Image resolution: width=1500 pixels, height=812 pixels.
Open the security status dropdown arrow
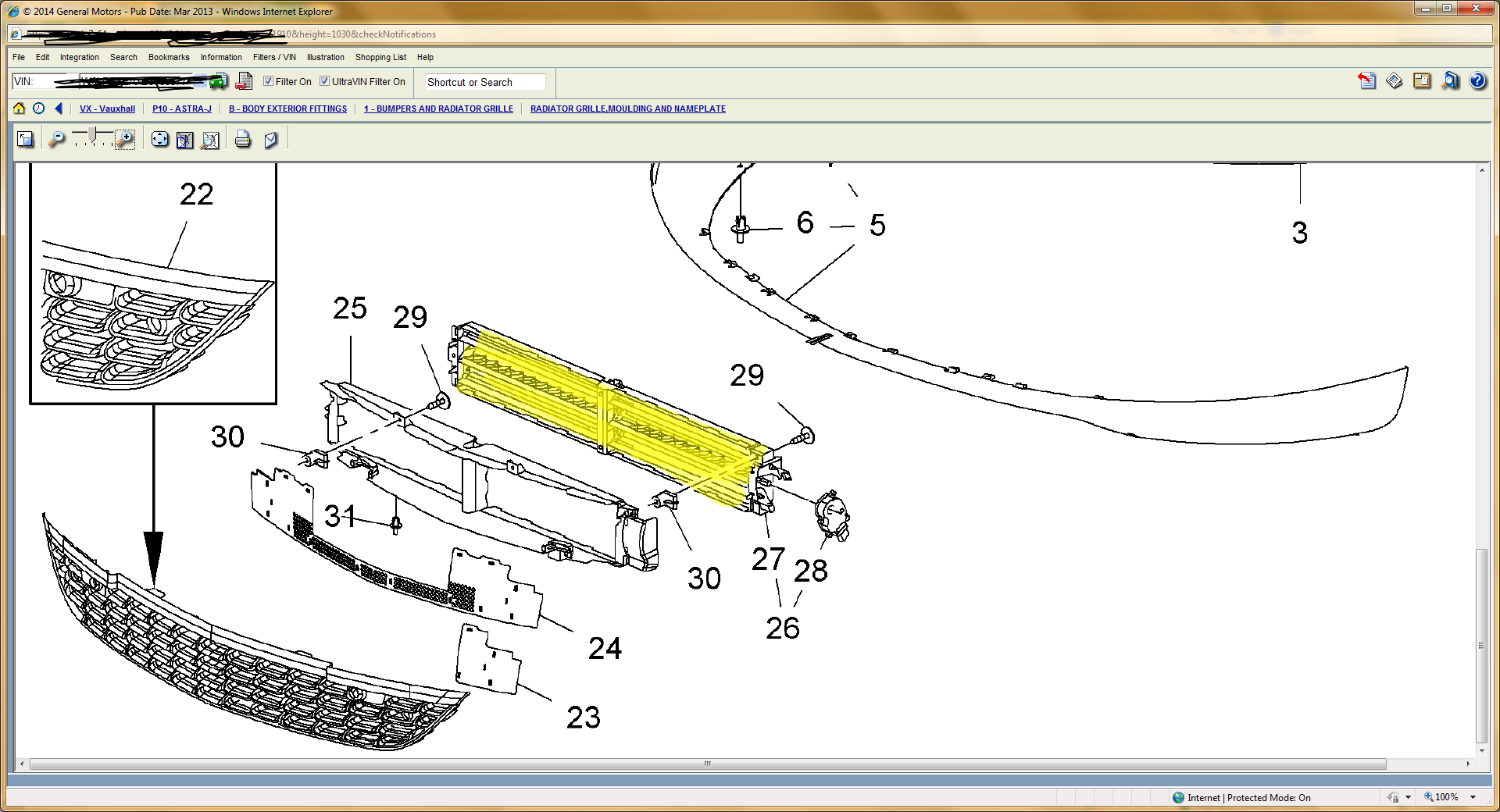[1408, 797]
